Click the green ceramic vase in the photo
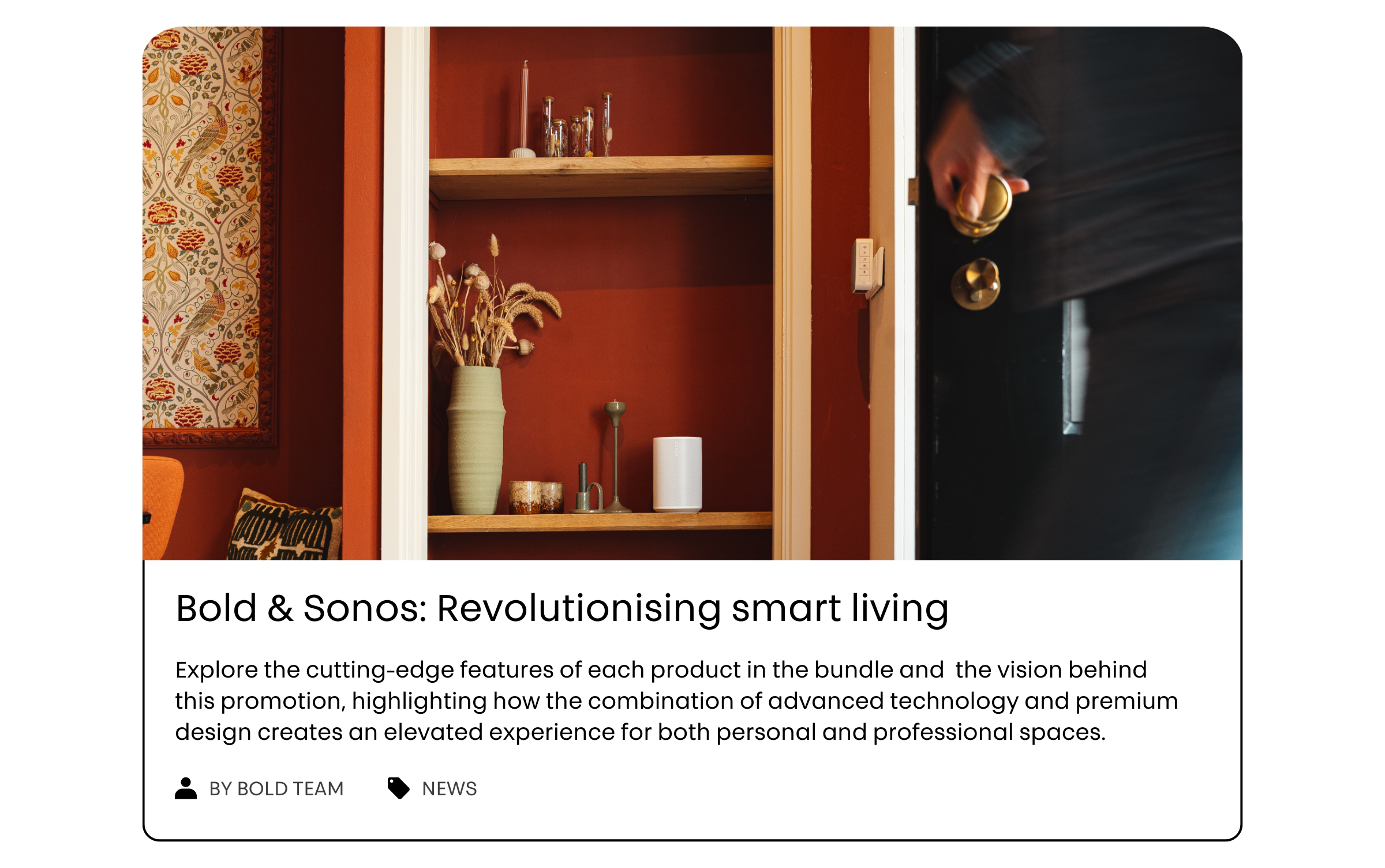Viewport: 1385px width, 868px height. [476, 440]
